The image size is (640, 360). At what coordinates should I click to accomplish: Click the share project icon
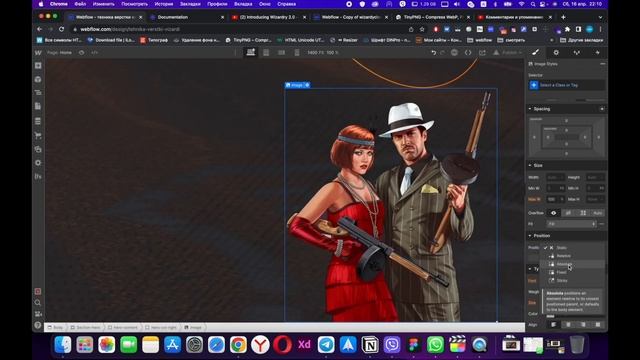(482, 53)
